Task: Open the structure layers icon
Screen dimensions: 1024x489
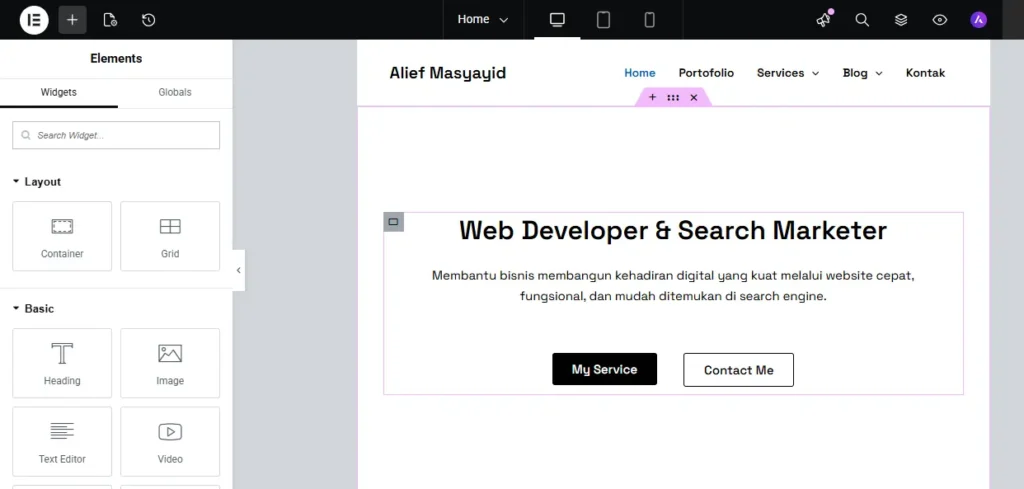Action: (901, 20)
